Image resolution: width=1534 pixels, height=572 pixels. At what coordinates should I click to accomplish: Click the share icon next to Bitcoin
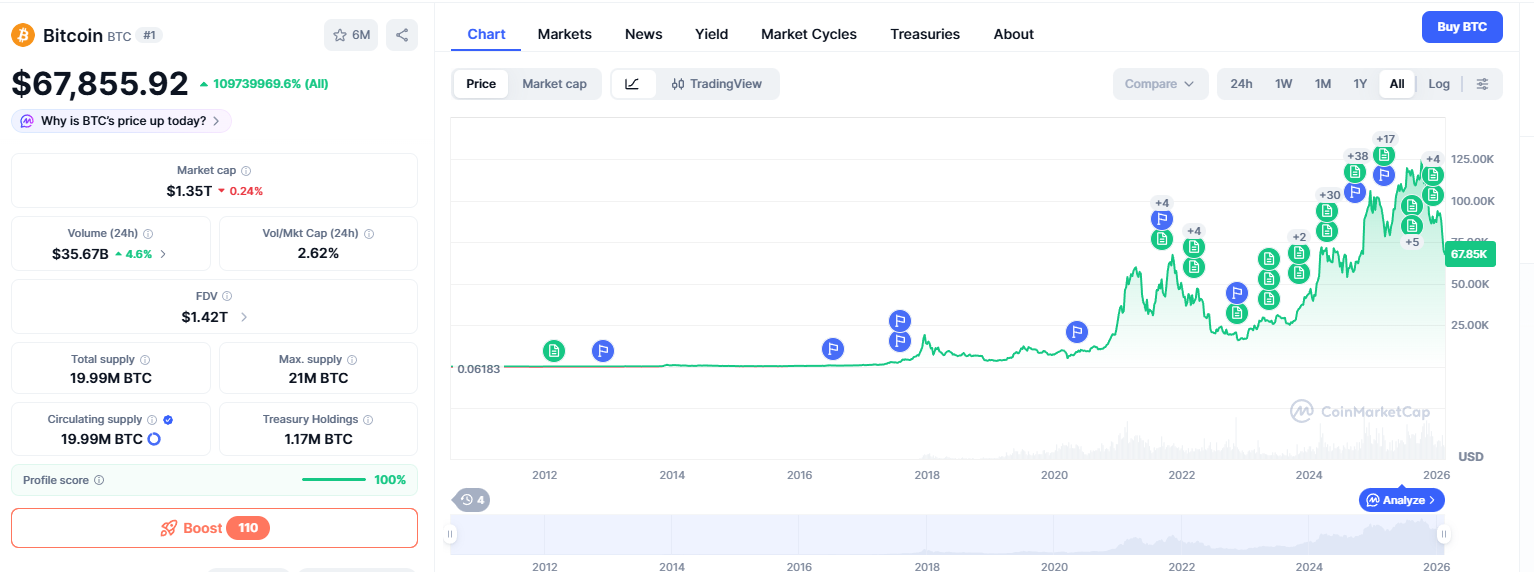click(x=401, y=35)
